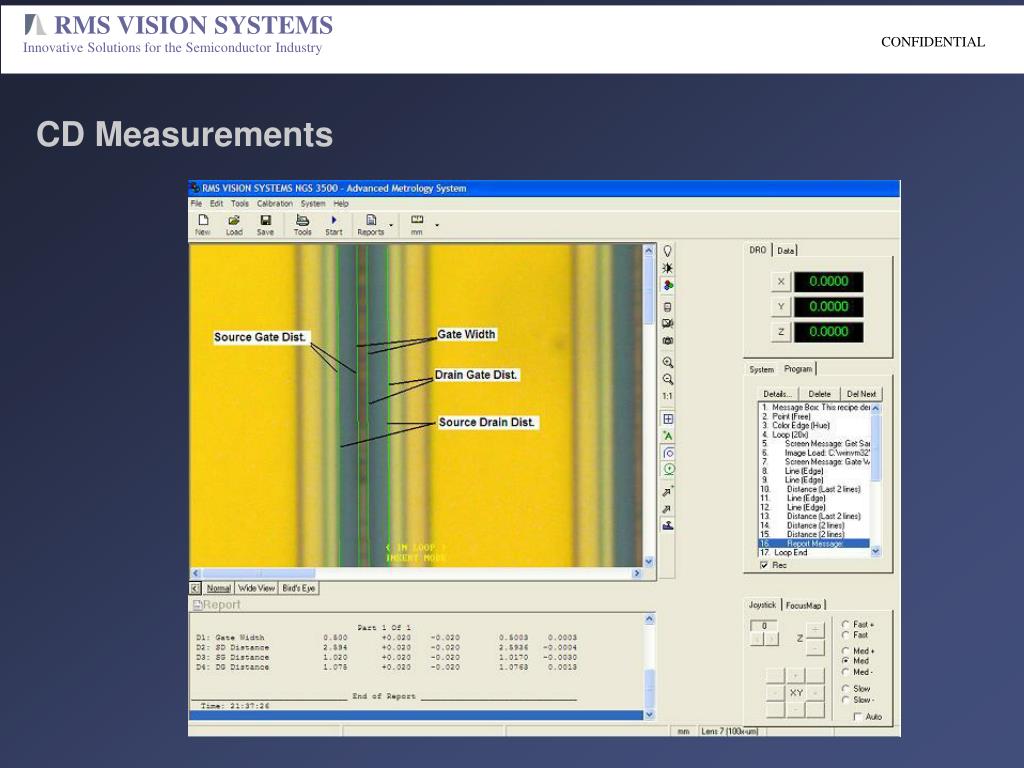Click the snapshot camera icon
1024x768 pixels.
click(x=667, y=340)
